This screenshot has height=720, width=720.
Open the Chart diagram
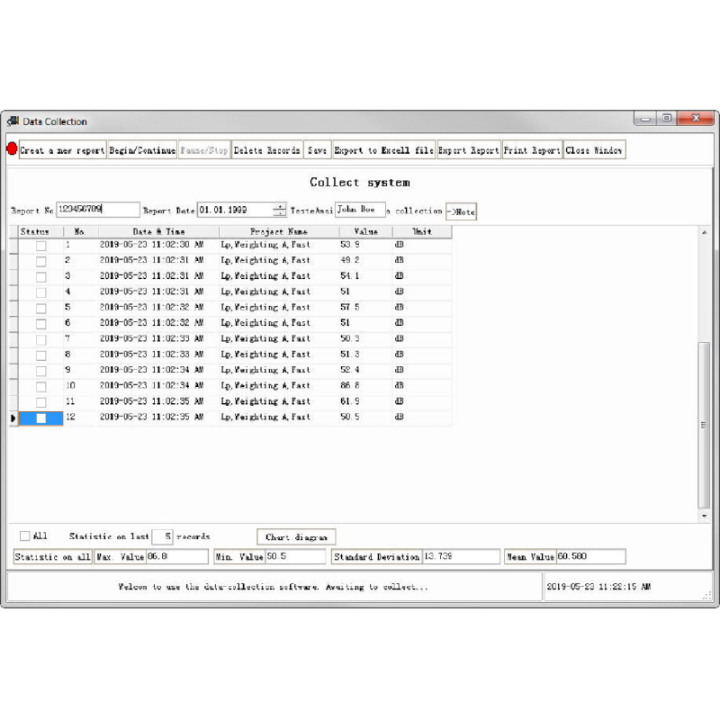click(296, 537)
